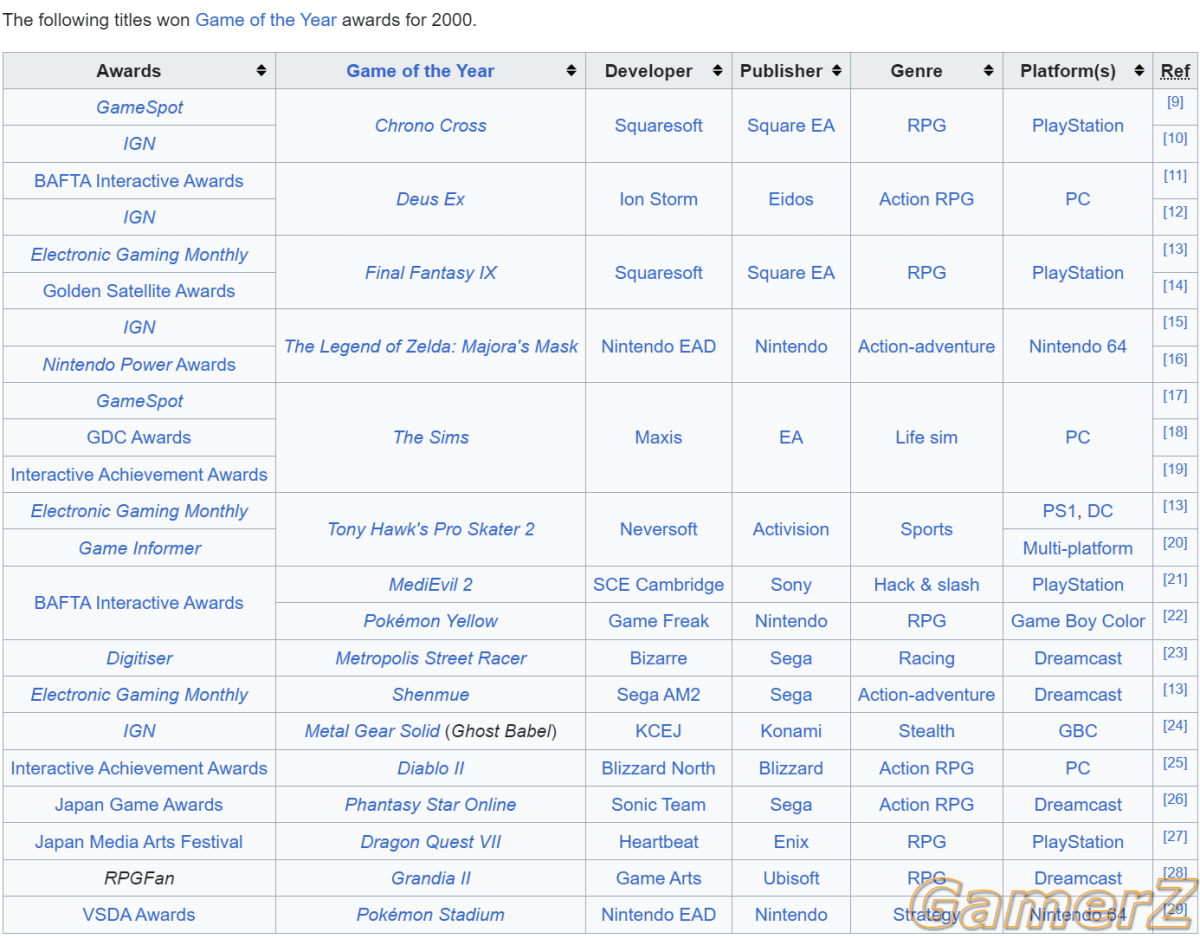Open Grandia II link
The height and width of the screenshot is (939, 1200).
point(431,878)
